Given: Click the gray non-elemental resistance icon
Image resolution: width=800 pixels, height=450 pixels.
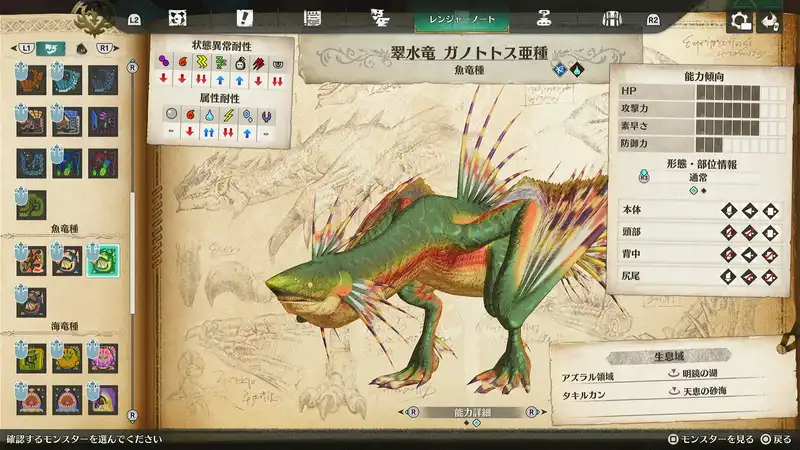Looking at the screenshot, I should [x=171, y=113].
